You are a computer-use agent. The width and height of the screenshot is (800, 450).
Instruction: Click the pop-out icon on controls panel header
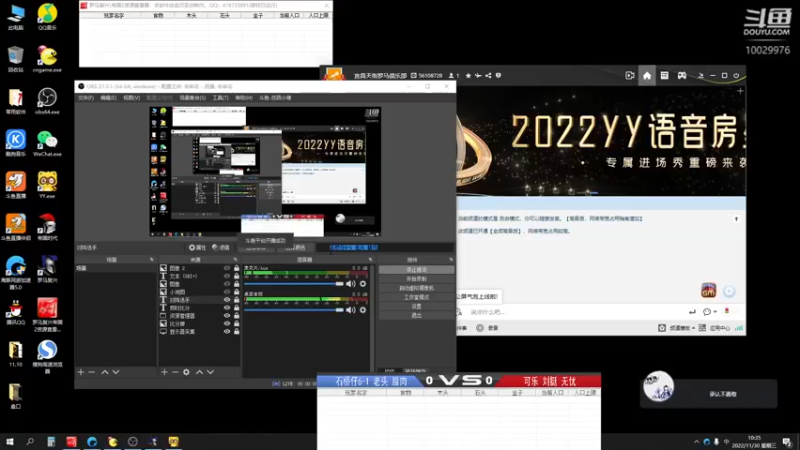(451, 260)
